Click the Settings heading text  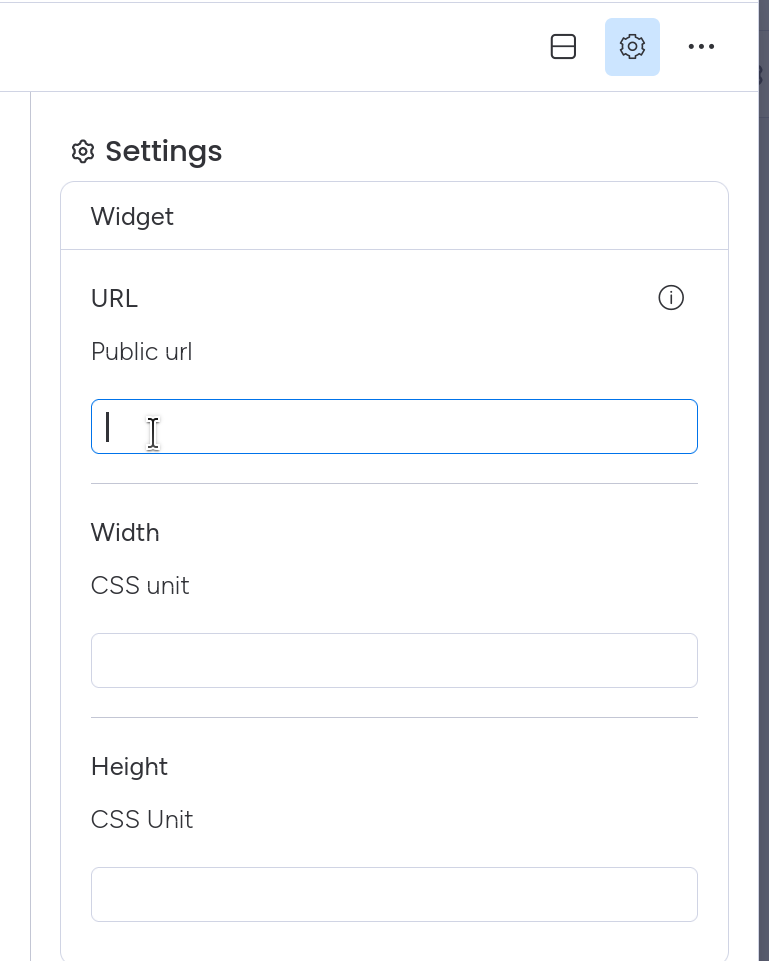pos(164,152)
